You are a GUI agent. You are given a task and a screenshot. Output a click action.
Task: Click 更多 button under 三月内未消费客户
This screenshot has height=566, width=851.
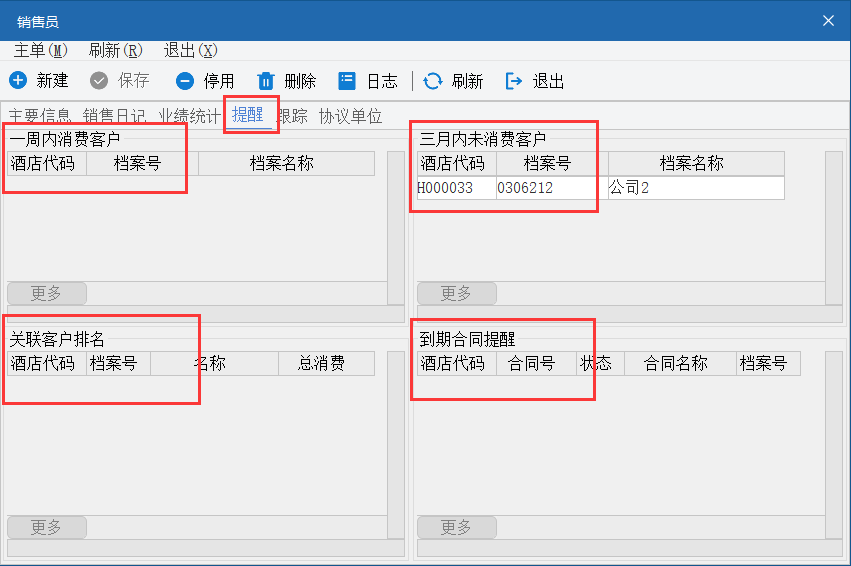coord(457,293)
